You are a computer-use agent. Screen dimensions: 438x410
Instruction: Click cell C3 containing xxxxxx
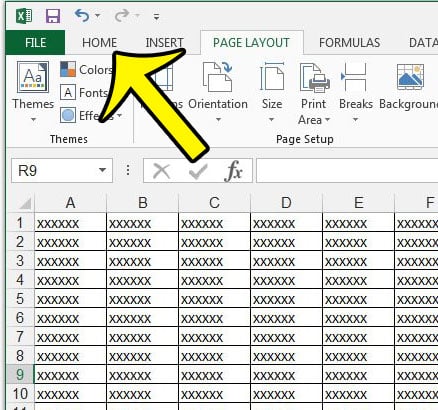(x=214, y=261)
